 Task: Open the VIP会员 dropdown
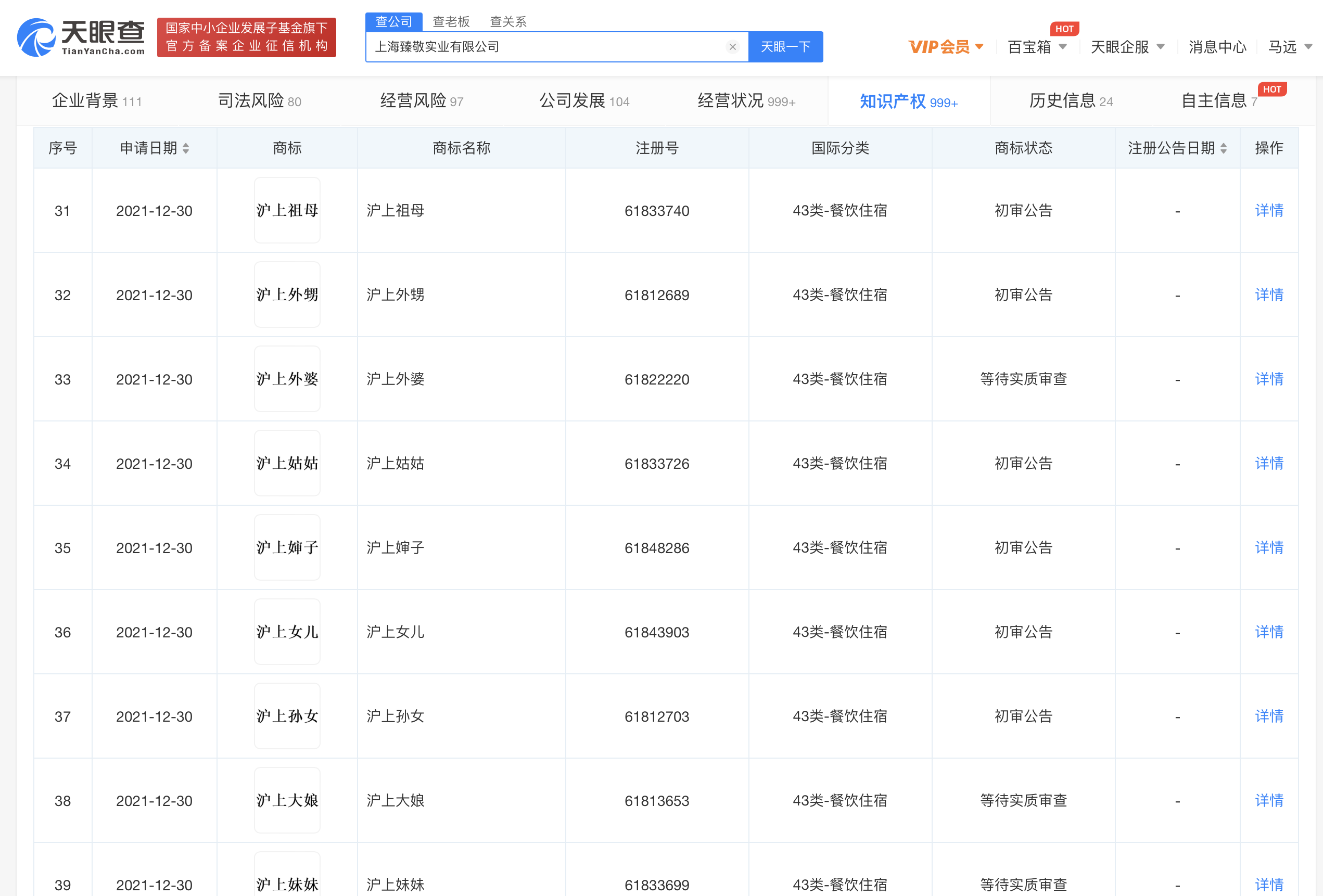(x=945, y=47)
